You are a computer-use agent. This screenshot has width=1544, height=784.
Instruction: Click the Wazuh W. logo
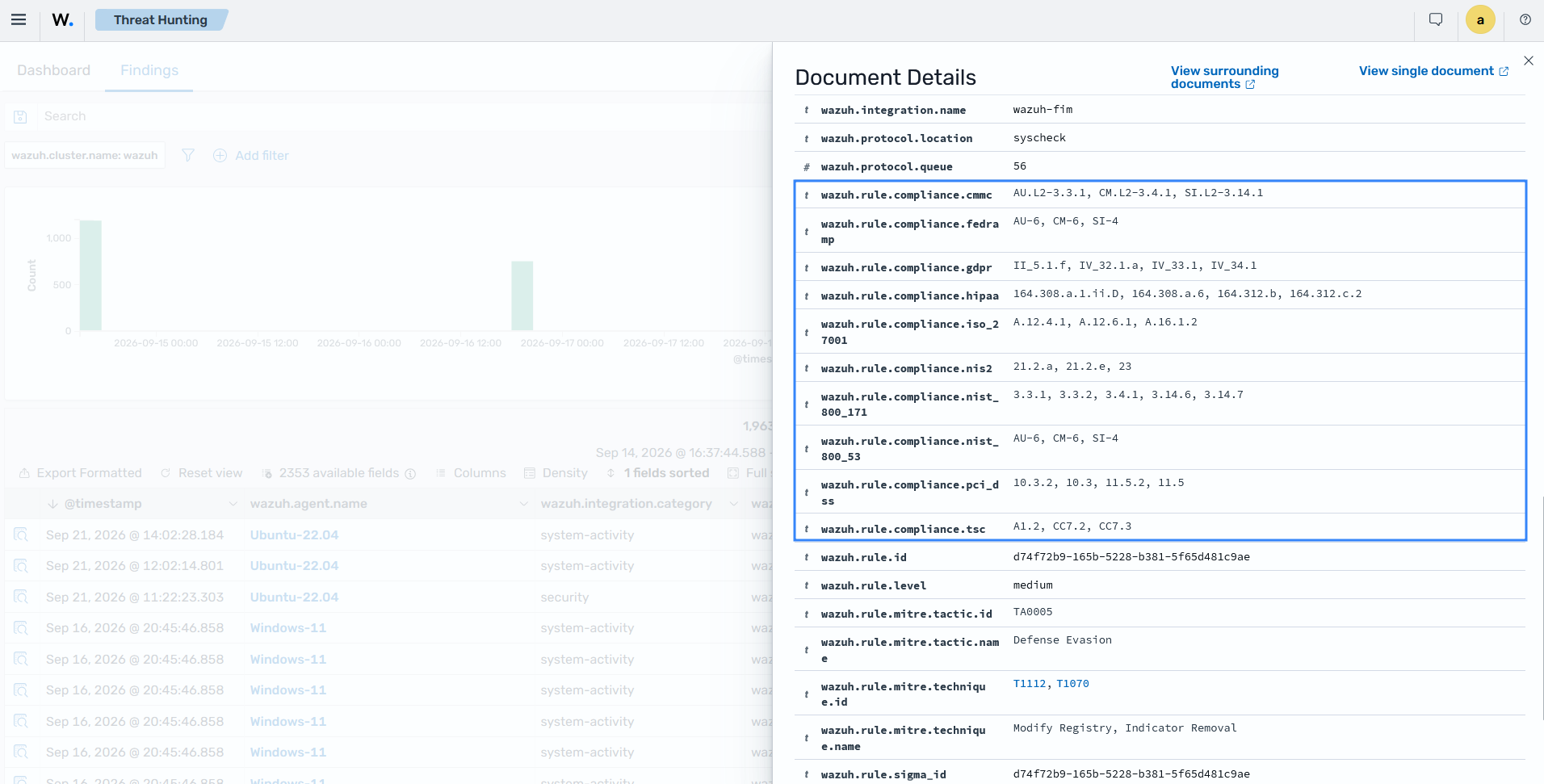62,20
